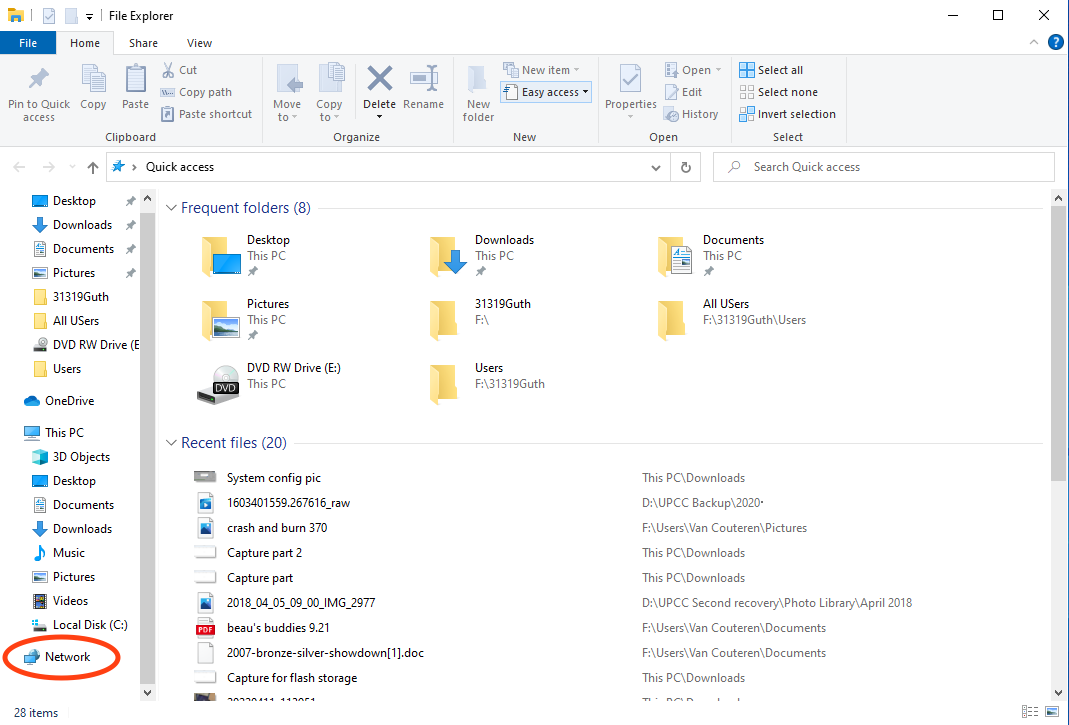Click the Paste clipboard icon
Screen dimensions: 1069x725
(135, 79)
